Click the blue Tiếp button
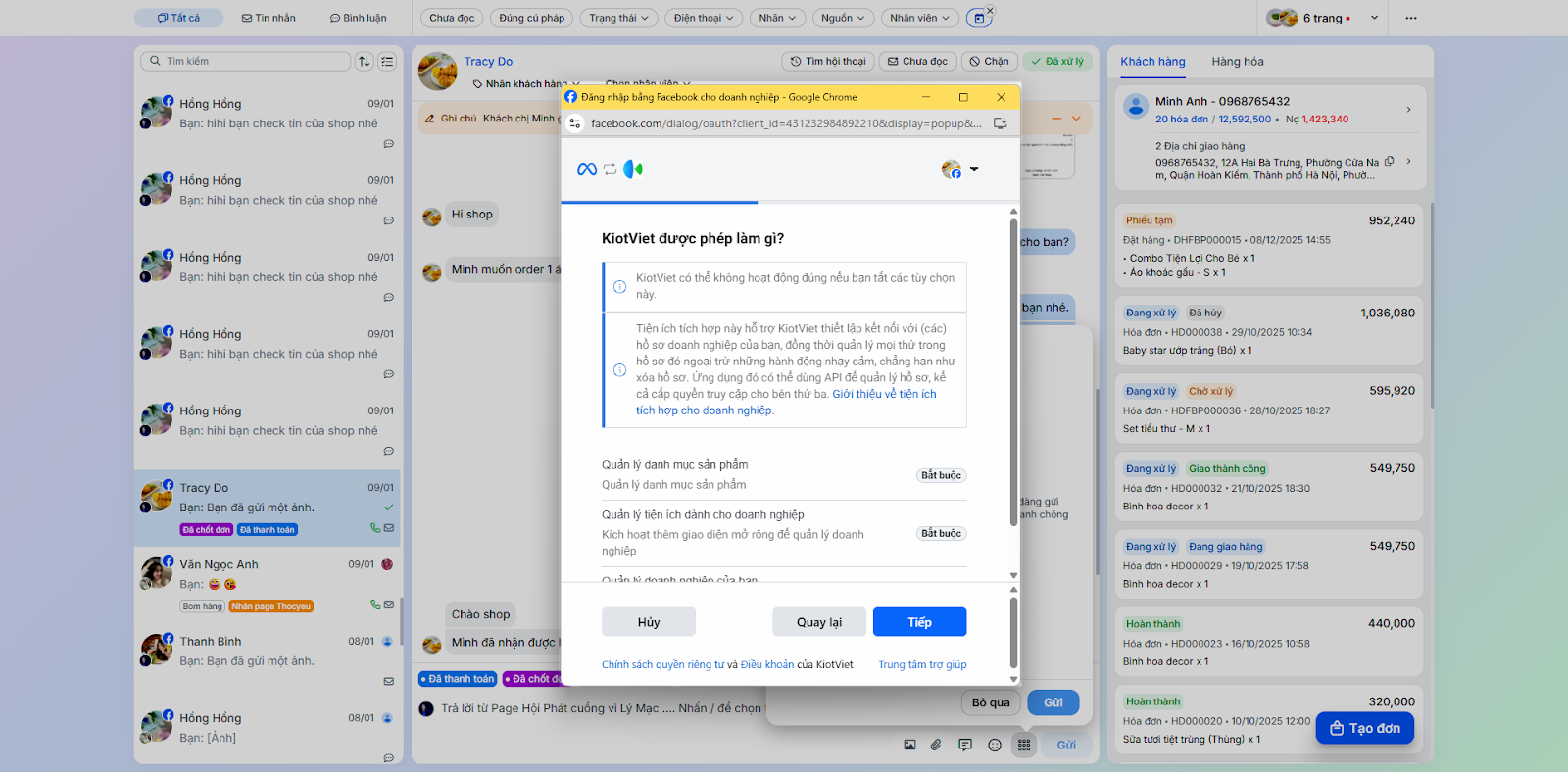The image size is (1568, 772). 919,622
